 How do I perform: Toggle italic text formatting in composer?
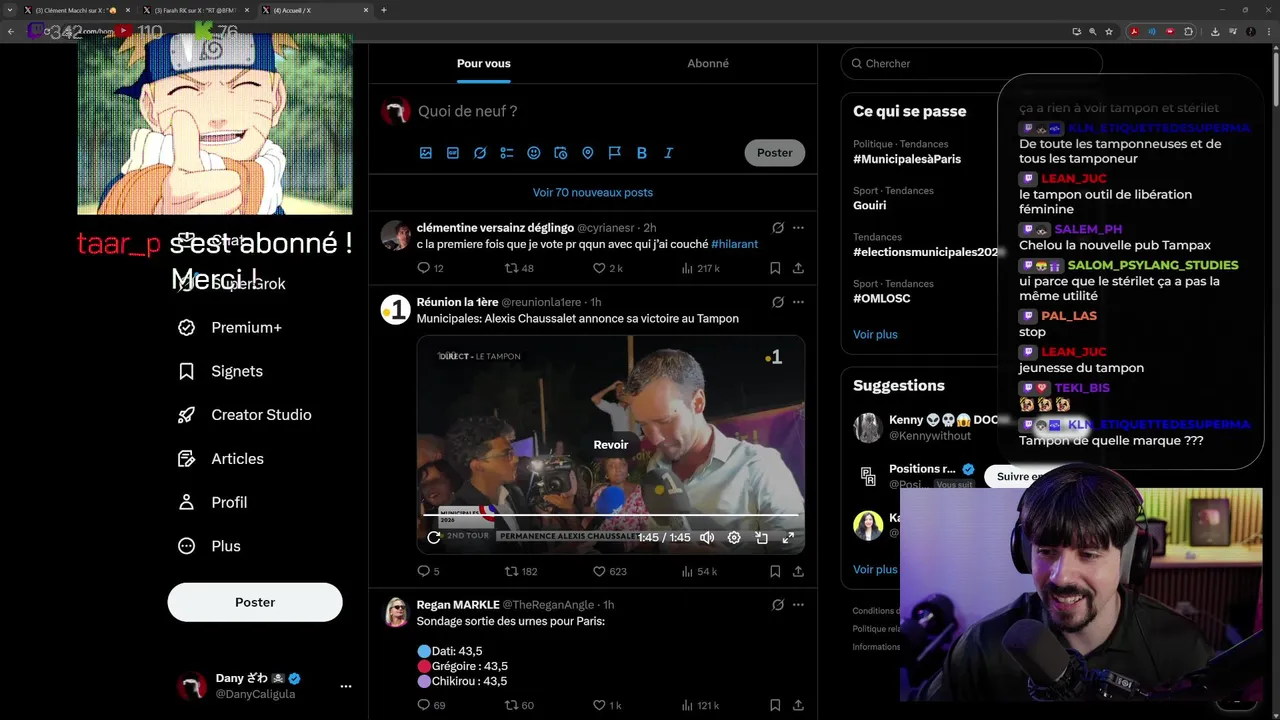coord(669,153)
